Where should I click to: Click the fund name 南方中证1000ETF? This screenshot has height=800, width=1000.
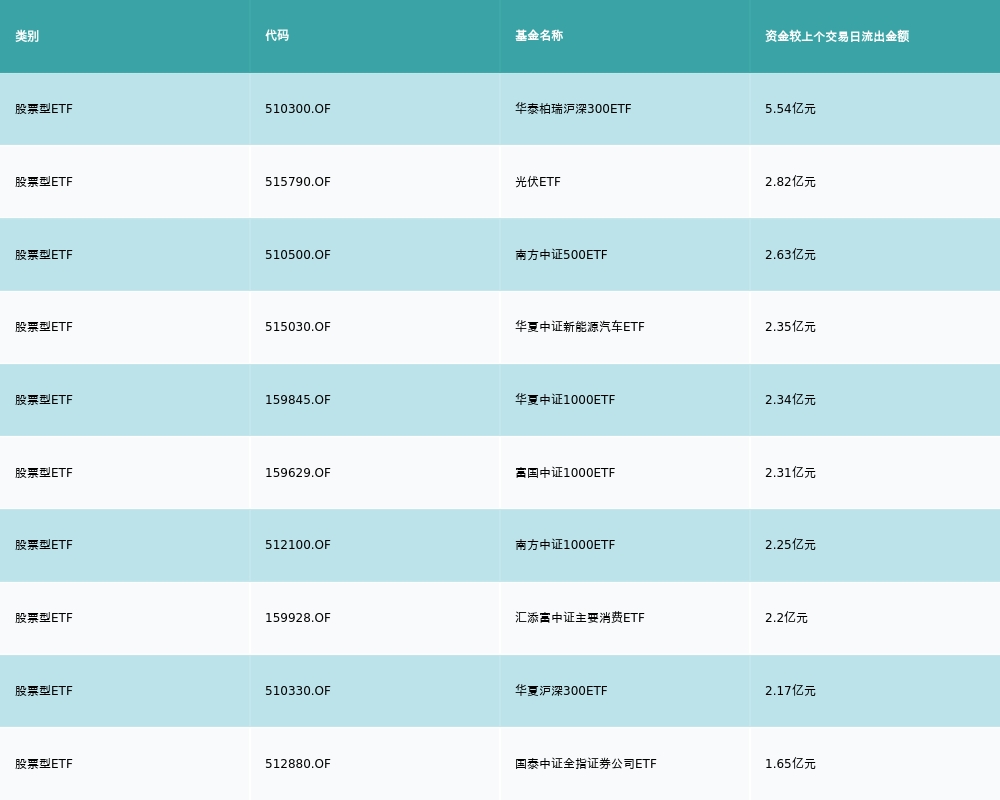[x=565, y=545]
